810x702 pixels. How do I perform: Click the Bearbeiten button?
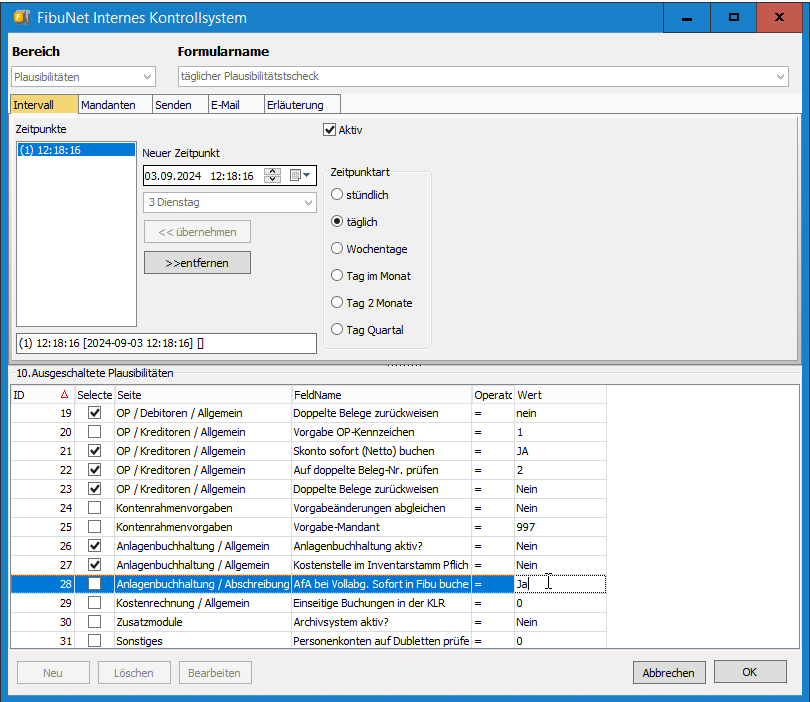(215, 673)
